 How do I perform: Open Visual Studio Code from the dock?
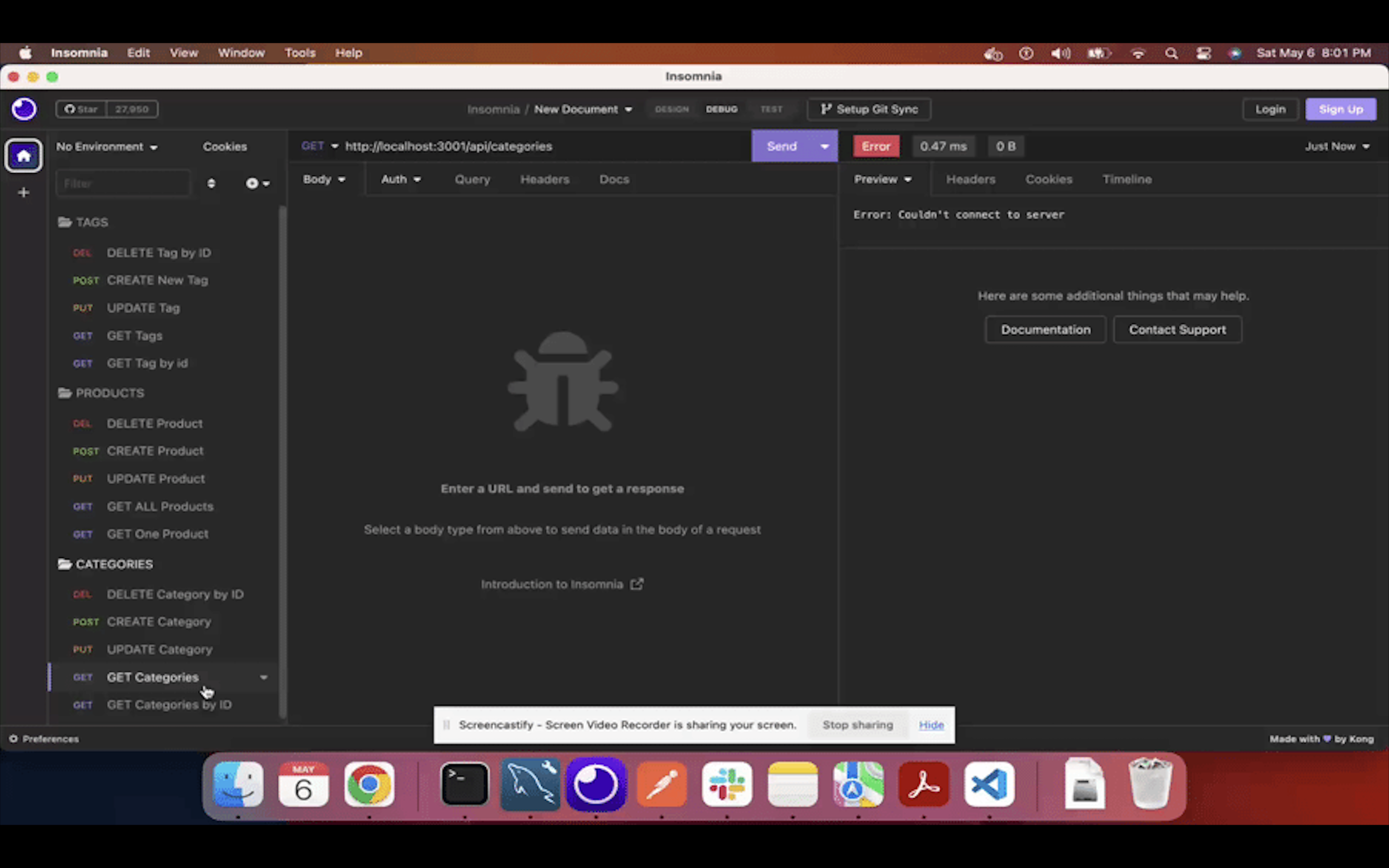[x=990, y=784]
